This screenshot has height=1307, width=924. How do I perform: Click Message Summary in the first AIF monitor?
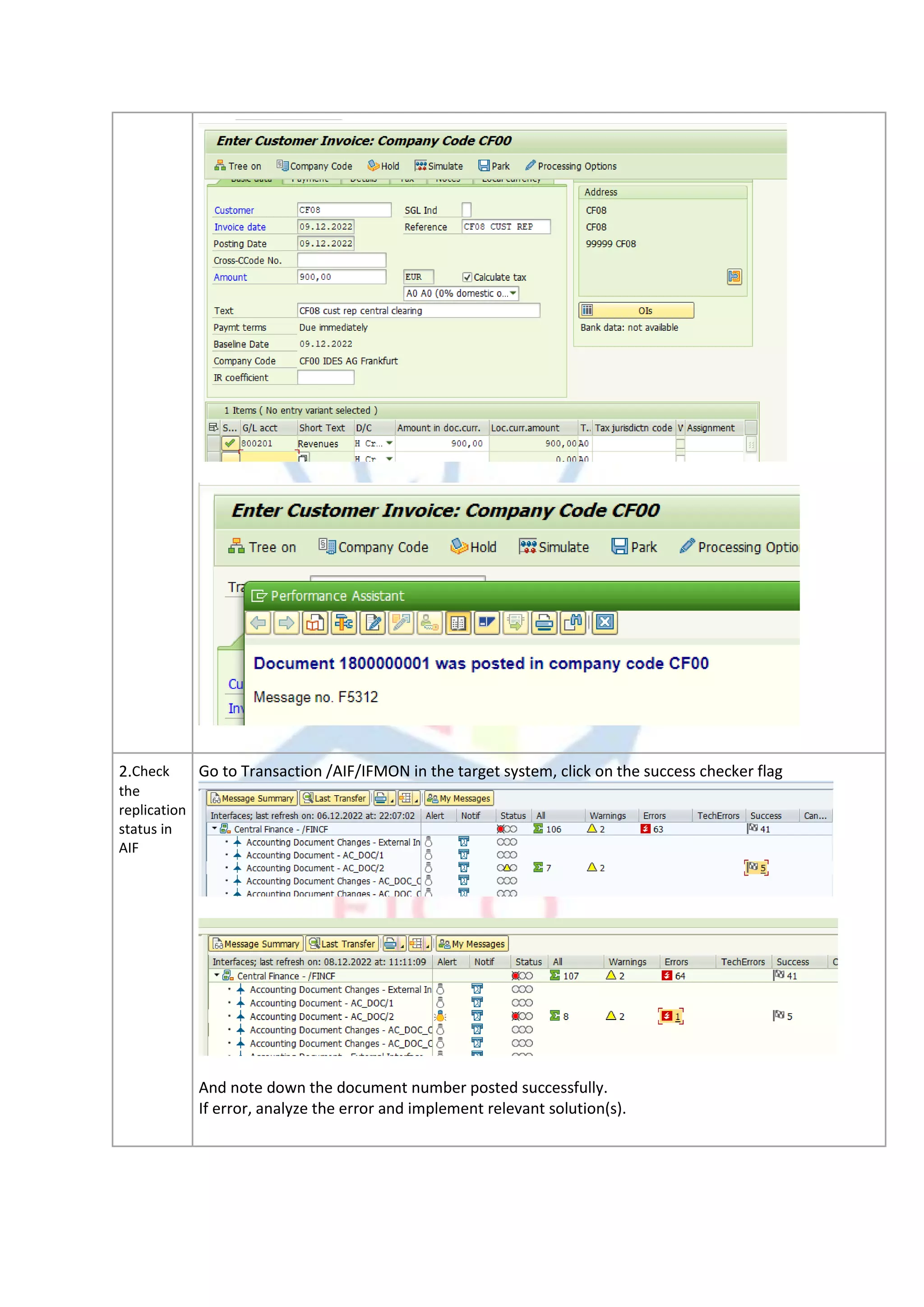252,798
